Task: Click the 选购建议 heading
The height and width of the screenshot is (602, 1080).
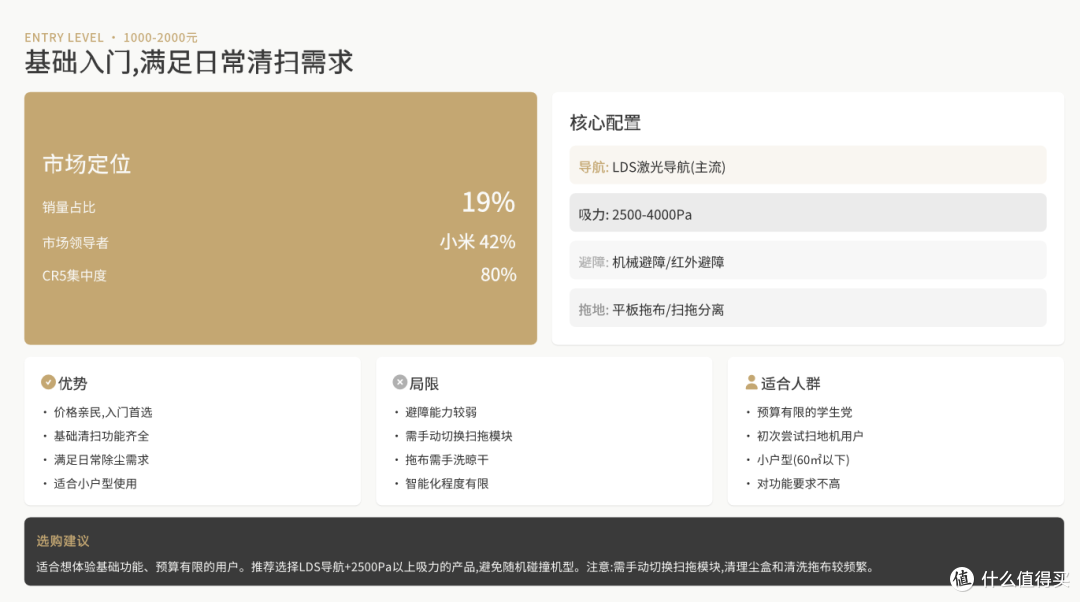Action: (x=63, y=541)
